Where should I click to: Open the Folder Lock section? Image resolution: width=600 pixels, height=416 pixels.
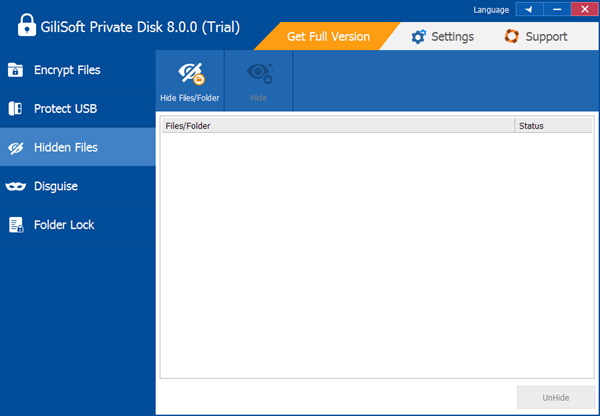point(77,225)
